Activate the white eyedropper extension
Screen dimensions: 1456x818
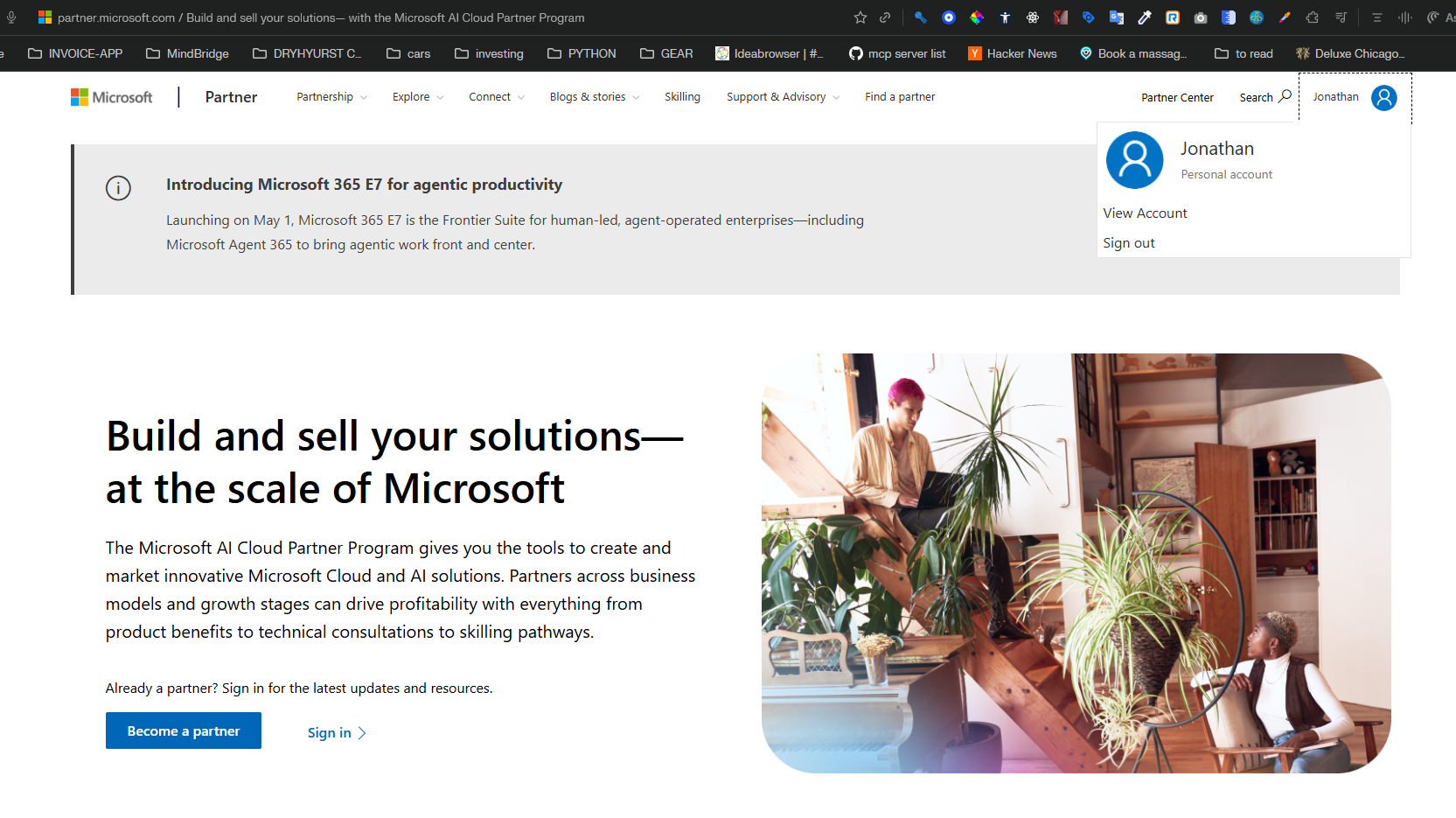(1145, 17)
